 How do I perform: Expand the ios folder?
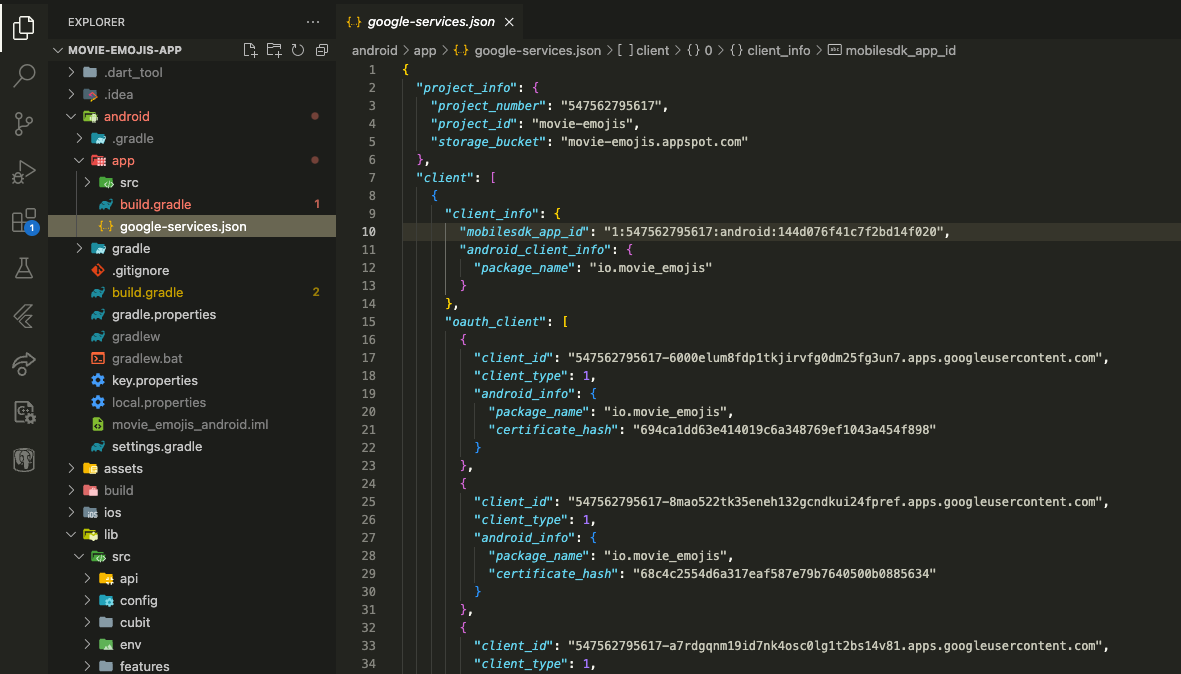72,512
